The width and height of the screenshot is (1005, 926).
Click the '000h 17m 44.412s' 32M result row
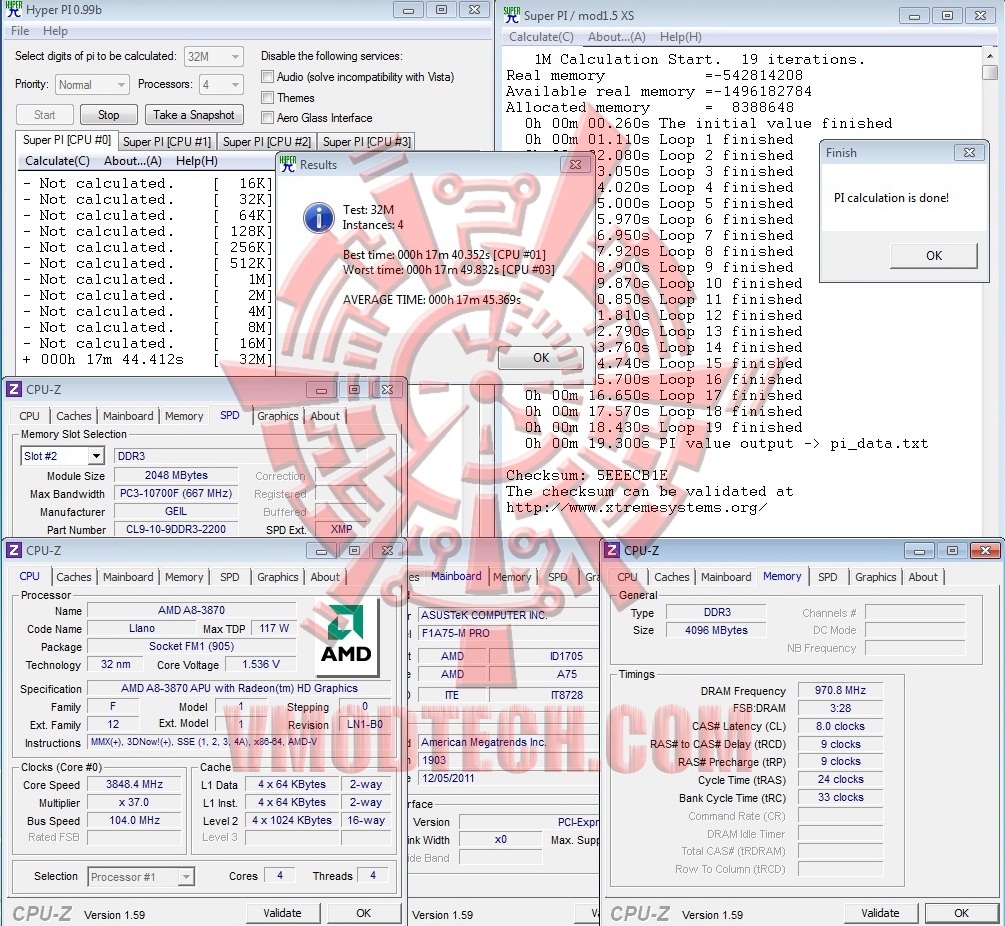(x=147, y=360)
